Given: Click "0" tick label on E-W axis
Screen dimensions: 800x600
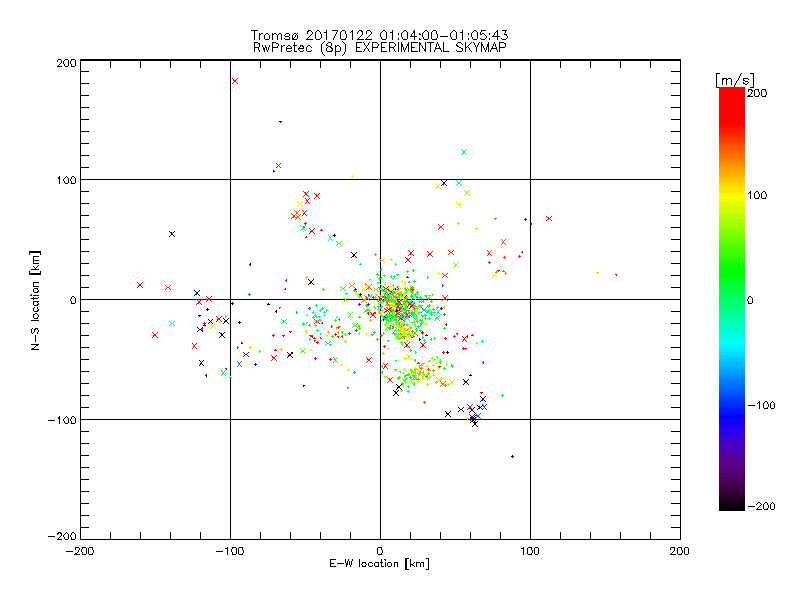Looking at the screenshot, I should pos(380,551).
